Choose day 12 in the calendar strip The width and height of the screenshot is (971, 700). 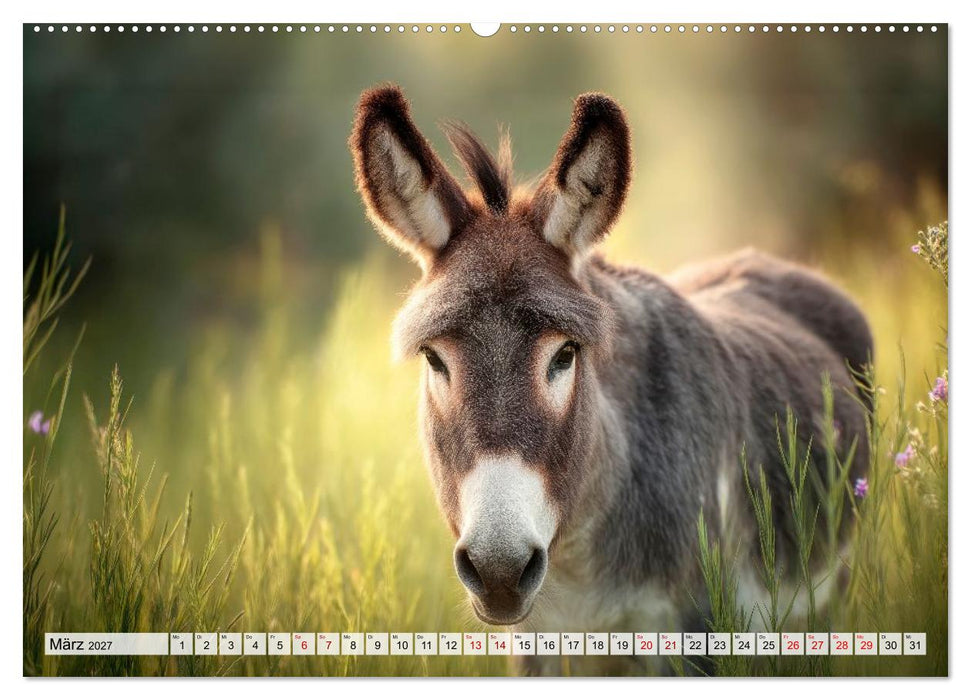450,644
